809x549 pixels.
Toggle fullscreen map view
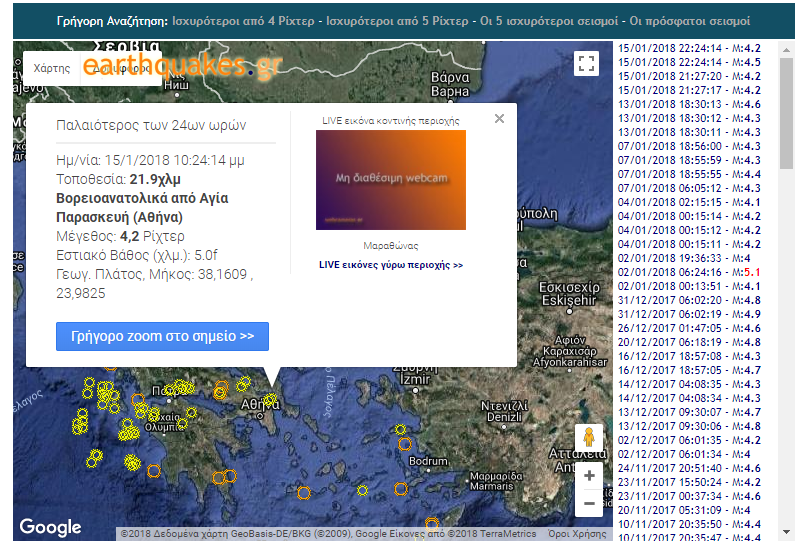tap(586, 64)
